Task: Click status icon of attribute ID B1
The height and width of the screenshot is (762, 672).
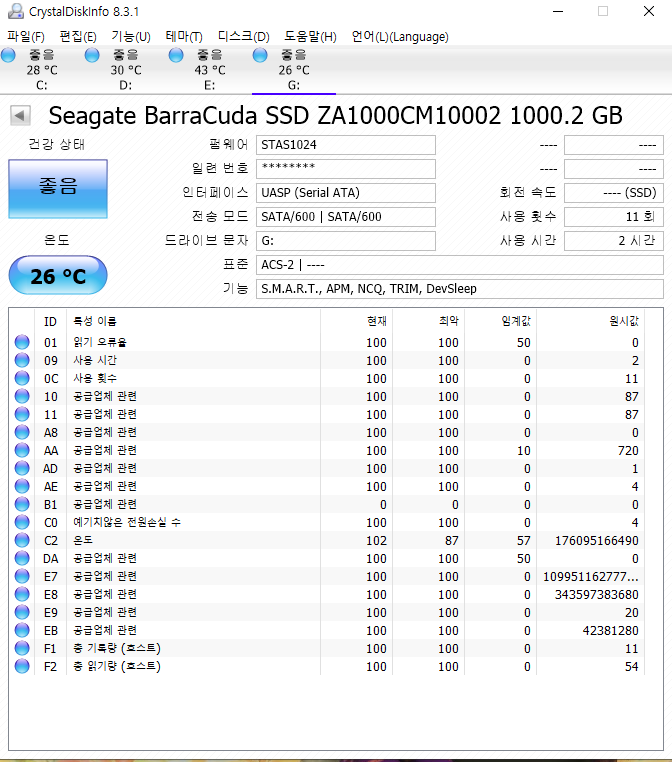Action: (x=22, y=504)
